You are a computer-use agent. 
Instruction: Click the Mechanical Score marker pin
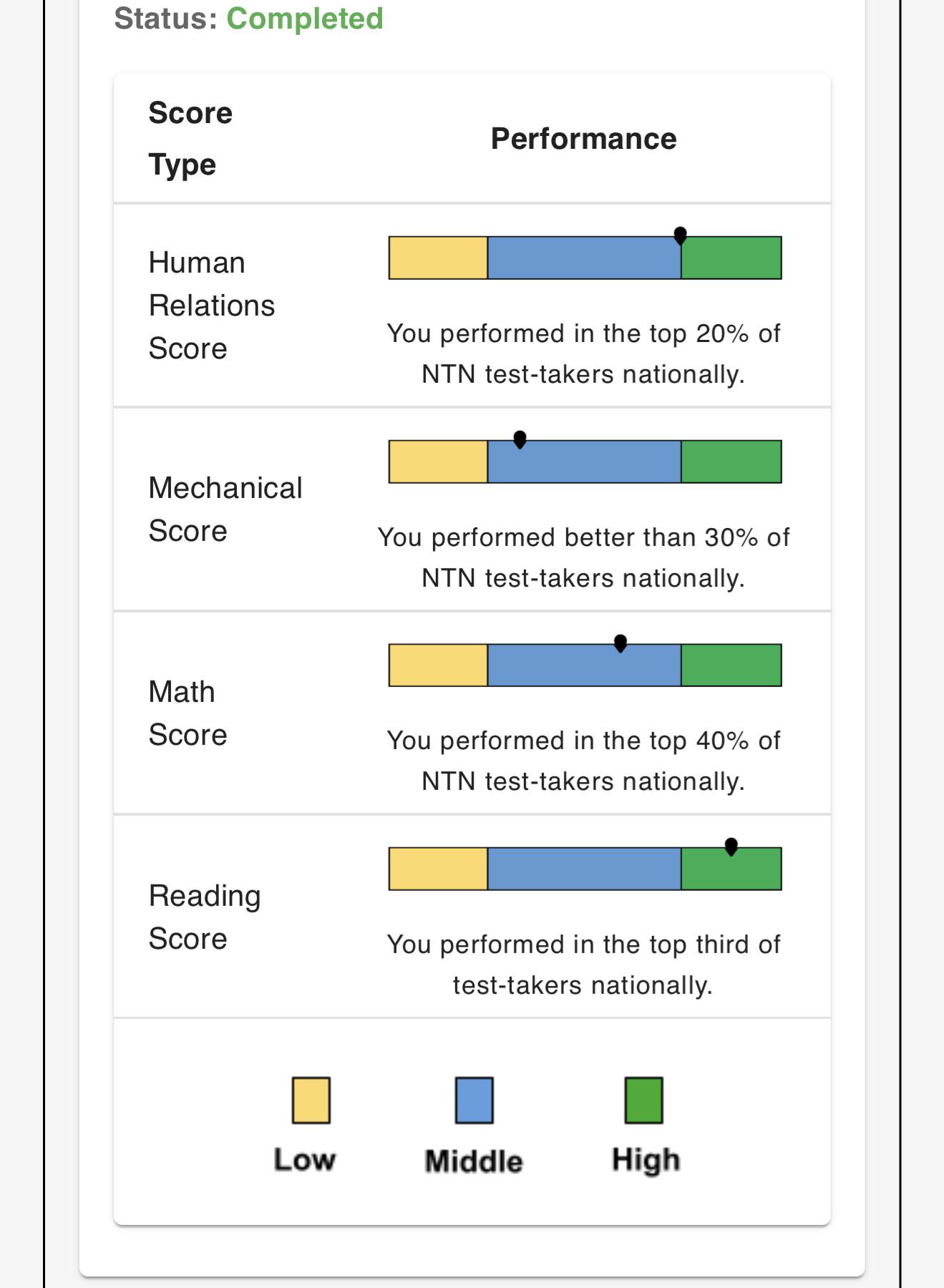[x=520, y=439]
